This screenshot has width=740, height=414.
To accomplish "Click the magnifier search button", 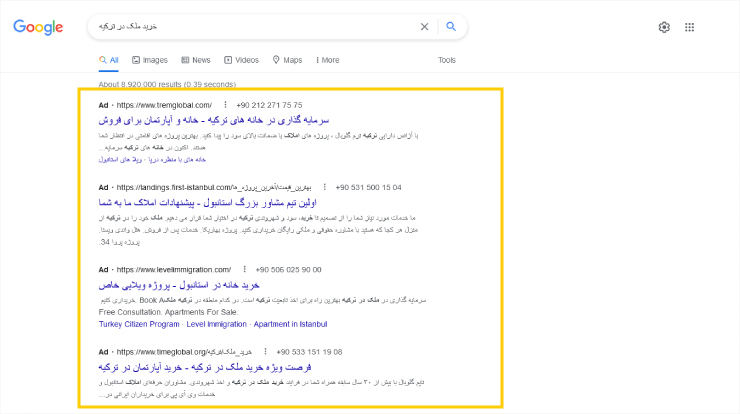I will click(451, 27).
